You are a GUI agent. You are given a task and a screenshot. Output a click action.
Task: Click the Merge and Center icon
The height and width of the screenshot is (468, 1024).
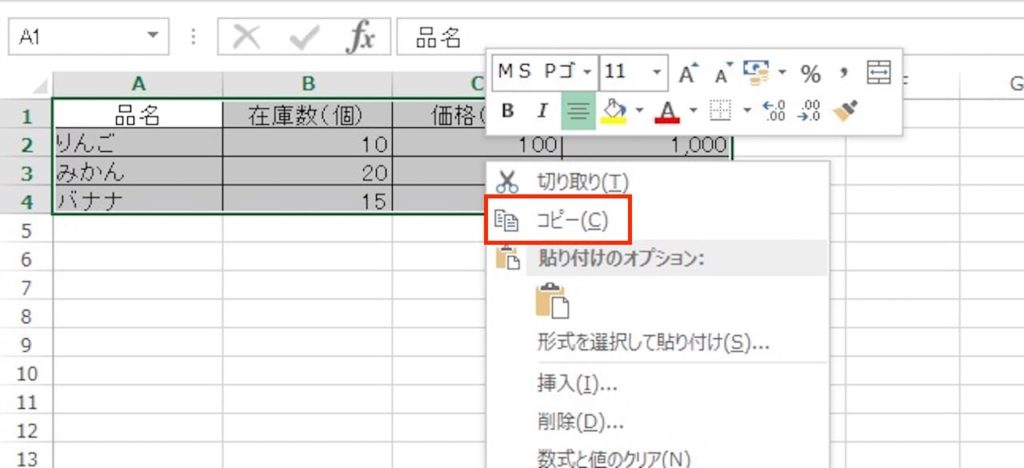click(878, 73)
